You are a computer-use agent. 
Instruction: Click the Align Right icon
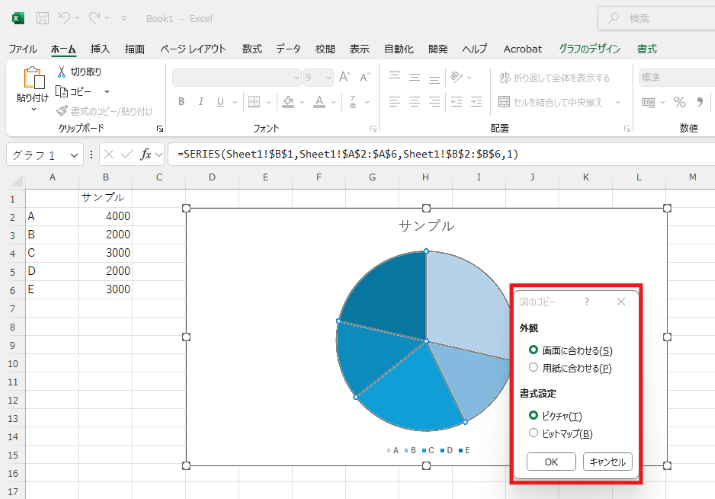click(435, 102)
